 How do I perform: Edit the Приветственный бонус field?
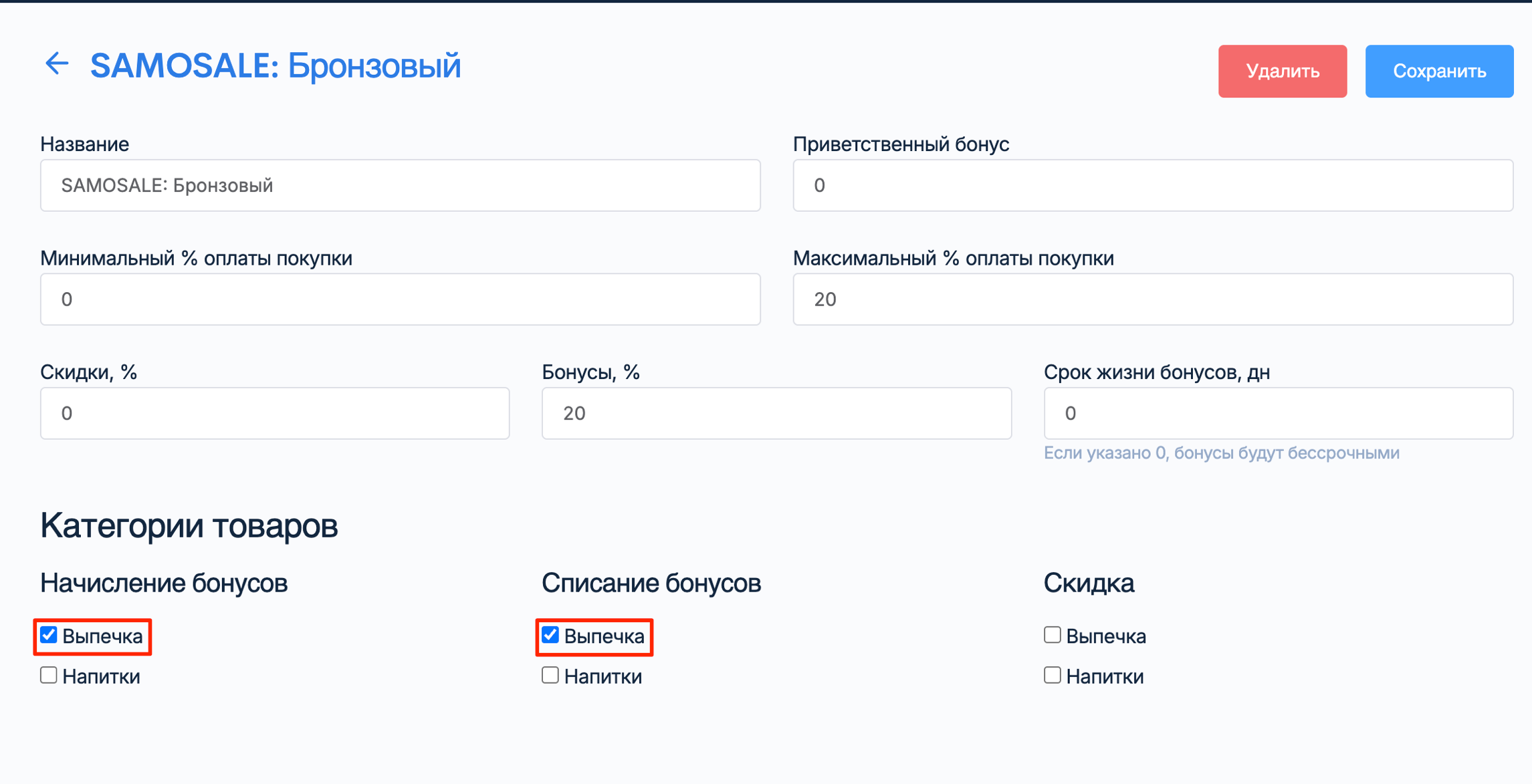click(x=1153, y=185)
